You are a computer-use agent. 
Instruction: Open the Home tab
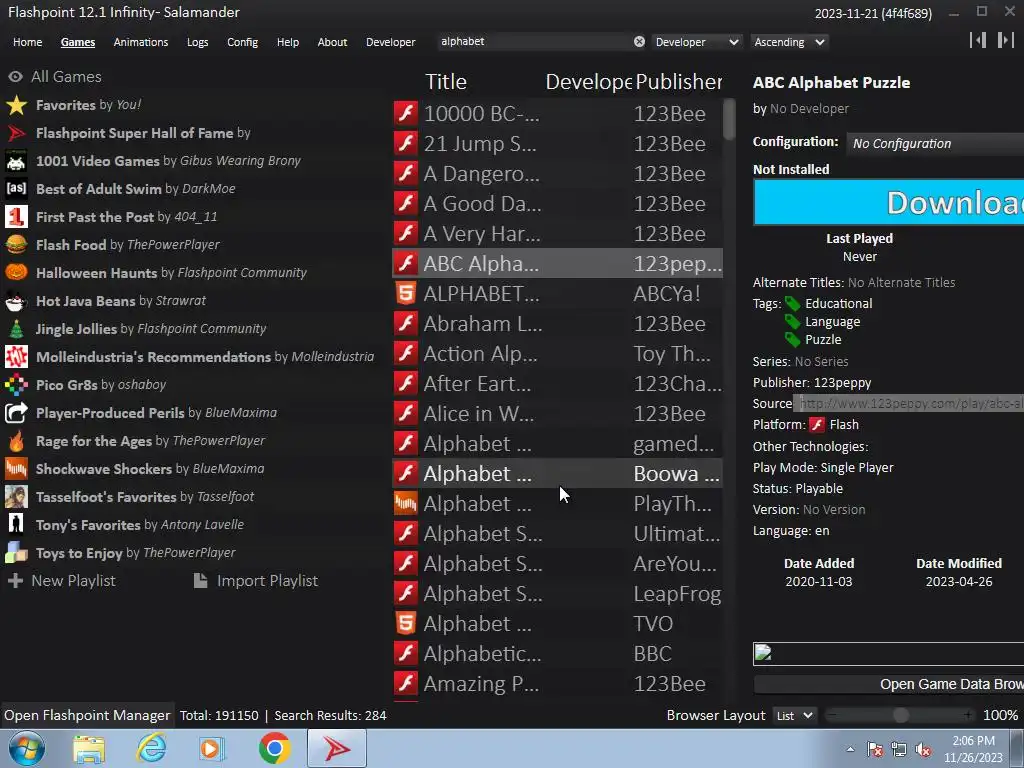[x=27, y=42]
